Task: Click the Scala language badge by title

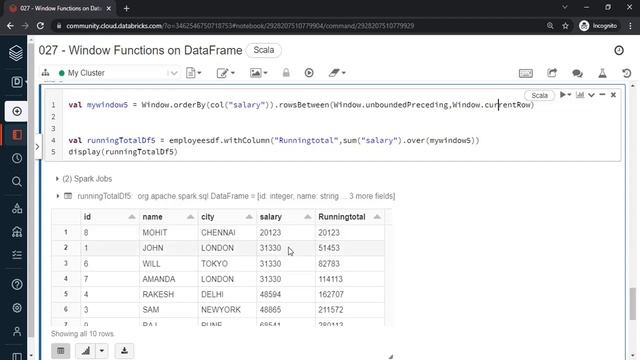Action: tap(264, 50)
